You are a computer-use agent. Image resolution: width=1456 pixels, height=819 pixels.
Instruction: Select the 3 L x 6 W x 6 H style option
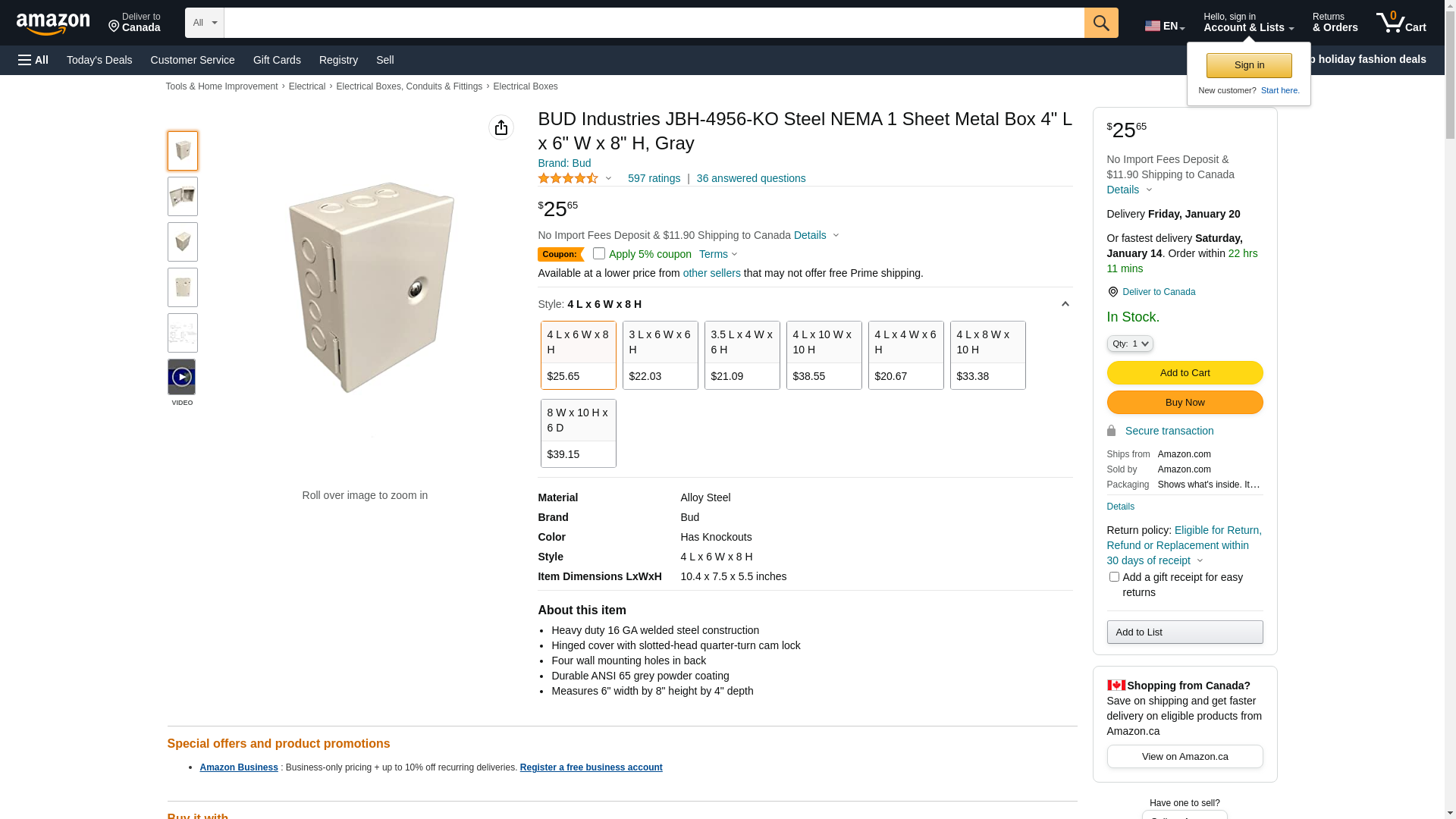coord(660,355)
